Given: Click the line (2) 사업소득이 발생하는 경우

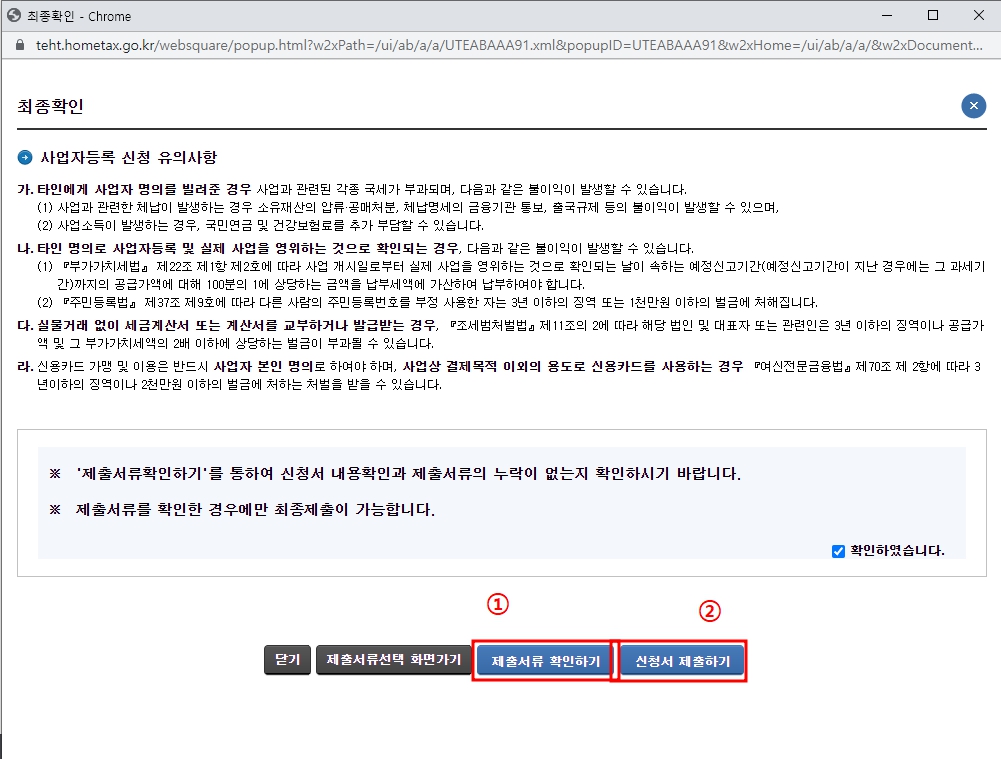Looking at the screenshot, I should [x=260, y=225].
